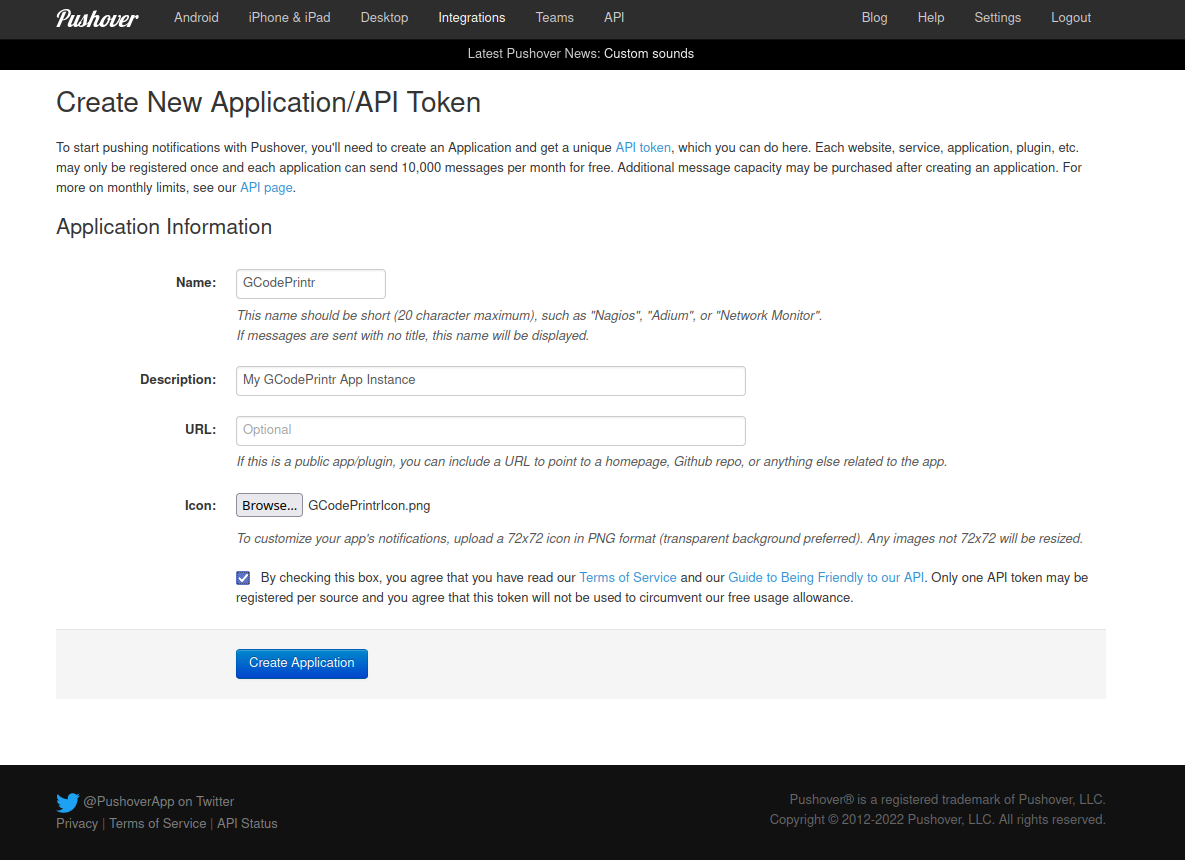The height and width of the screenshot is (860, 1185).
Task: Select API in the top navigation
Action: [x=614, y=18]
